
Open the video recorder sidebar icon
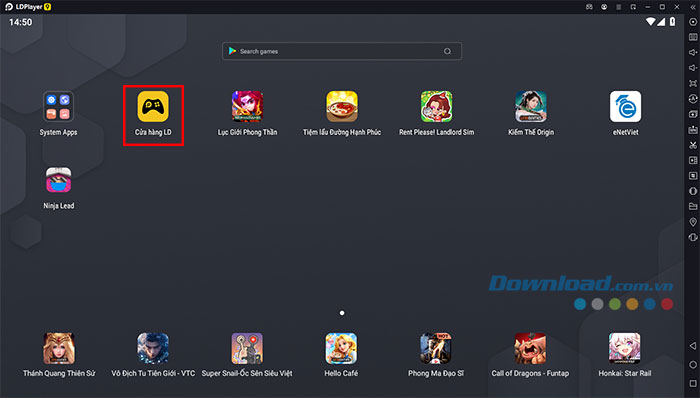[x=693, y=160]
